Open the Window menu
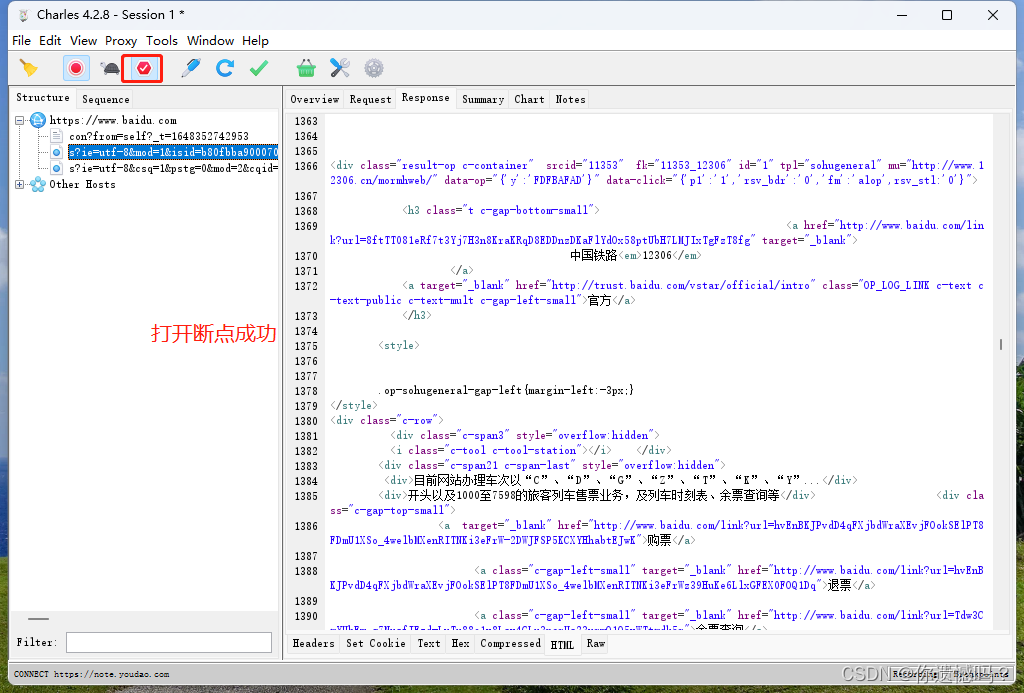The width and height of the screenshot is (1024, 693). [x=210, y=40]
